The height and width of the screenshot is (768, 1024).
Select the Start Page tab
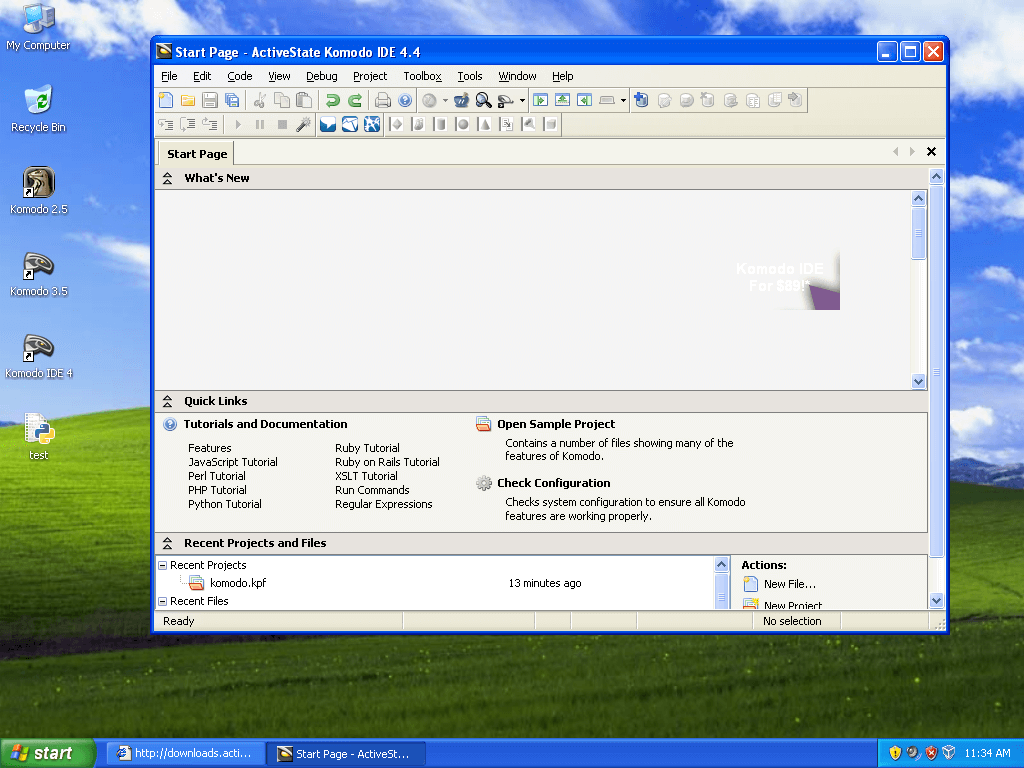tap(197, 154)
